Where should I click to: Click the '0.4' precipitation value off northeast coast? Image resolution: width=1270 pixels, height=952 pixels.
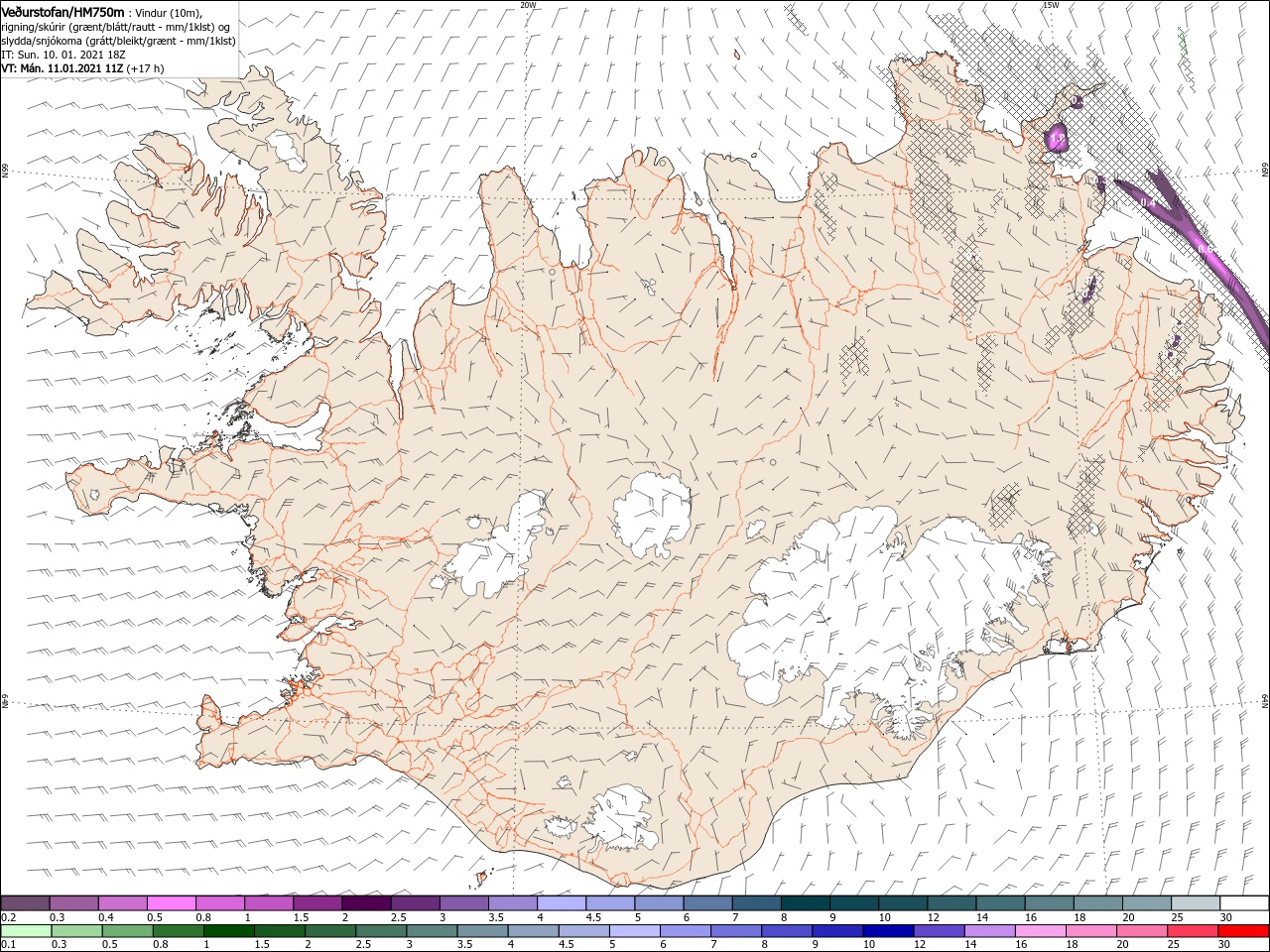click(x=1148, y=202)
